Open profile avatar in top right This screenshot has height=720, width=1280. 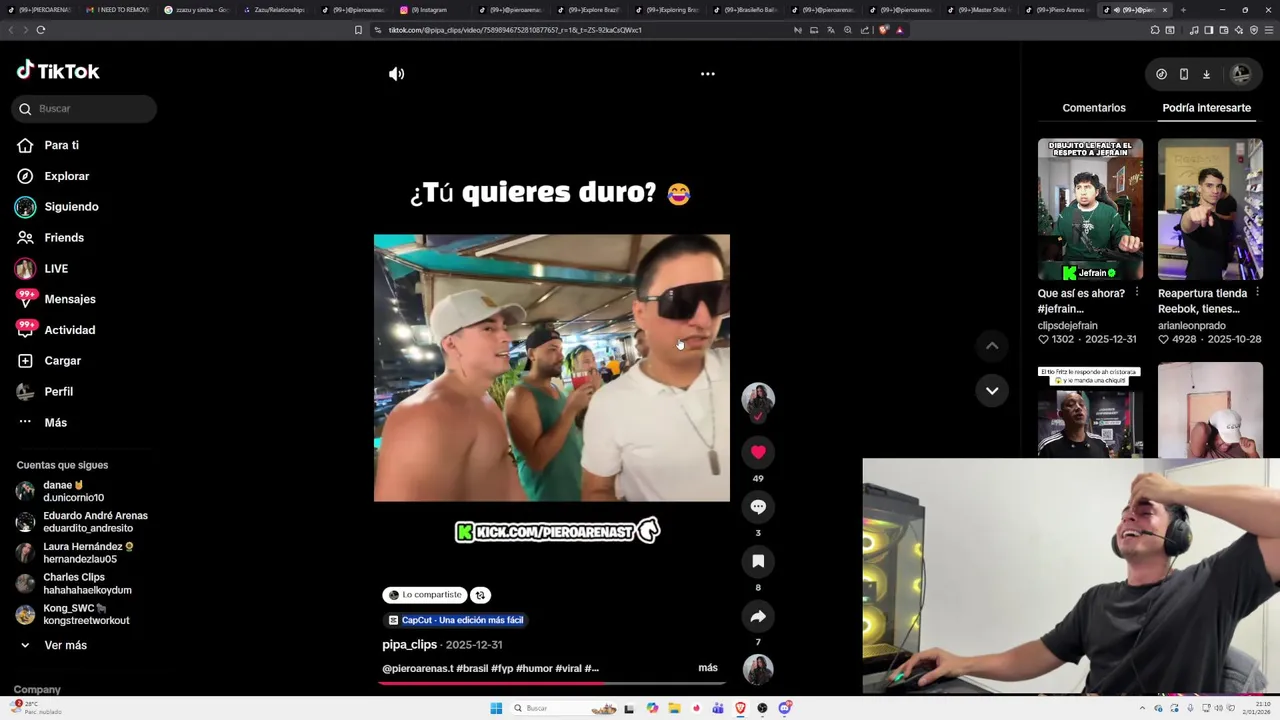click(x=1241, y=74)
